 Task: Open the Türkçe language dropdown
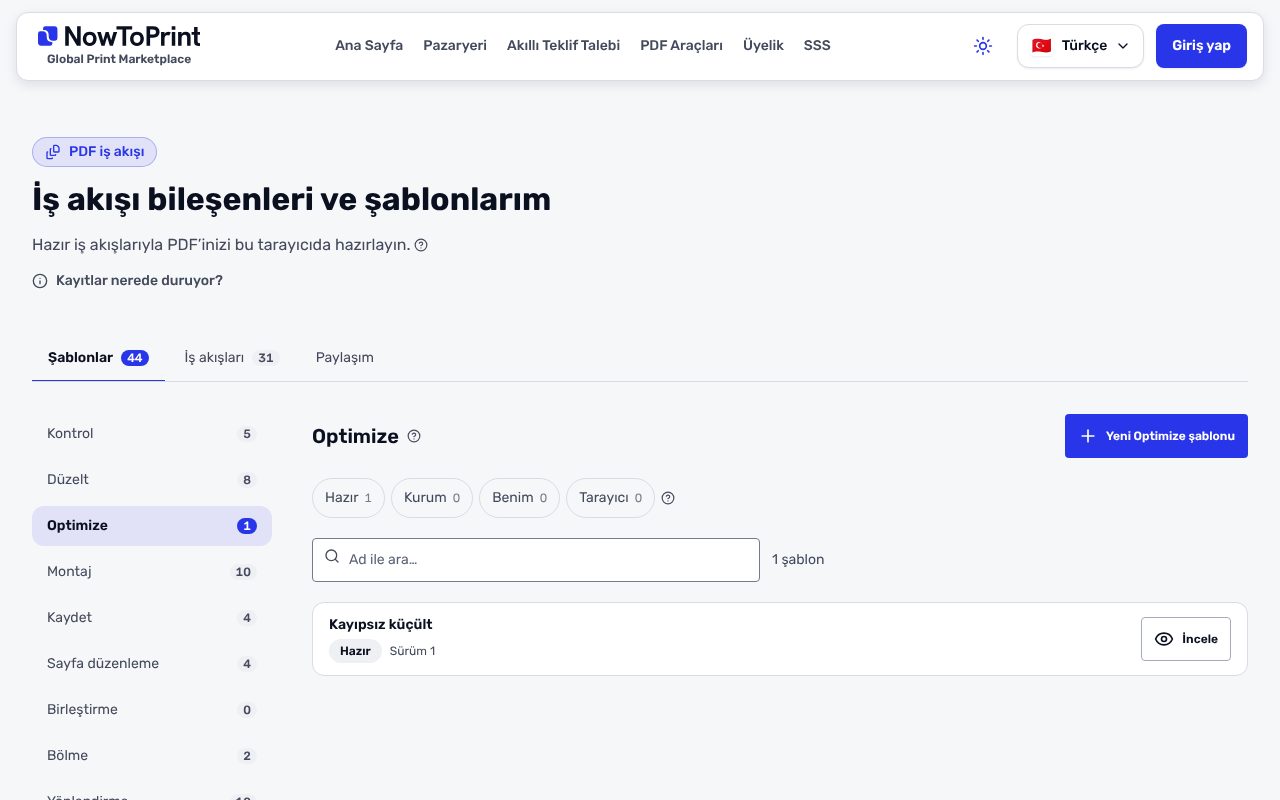1080,46
